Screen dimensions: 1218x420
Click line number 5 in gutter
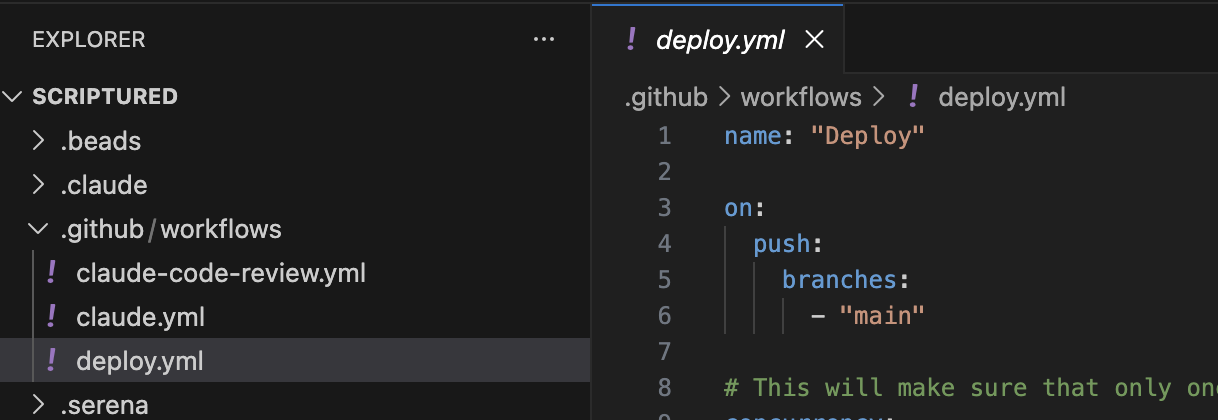(665, 279)
